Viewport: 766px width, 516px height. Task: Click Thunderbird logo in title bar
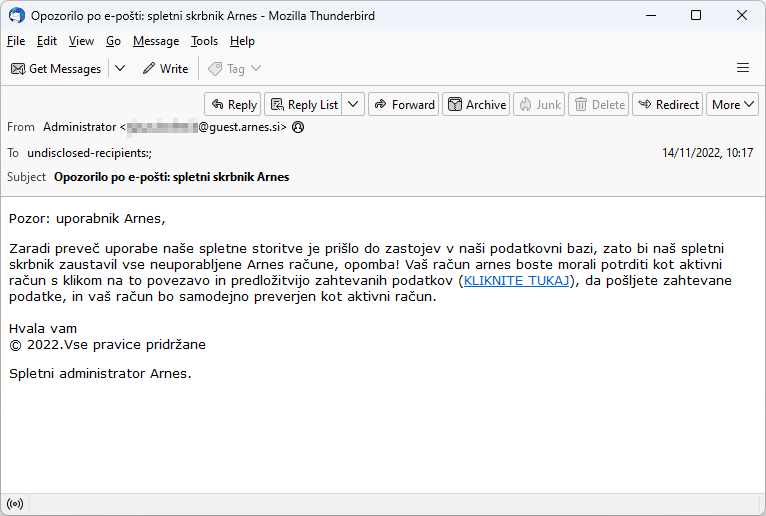pos(17,16)
